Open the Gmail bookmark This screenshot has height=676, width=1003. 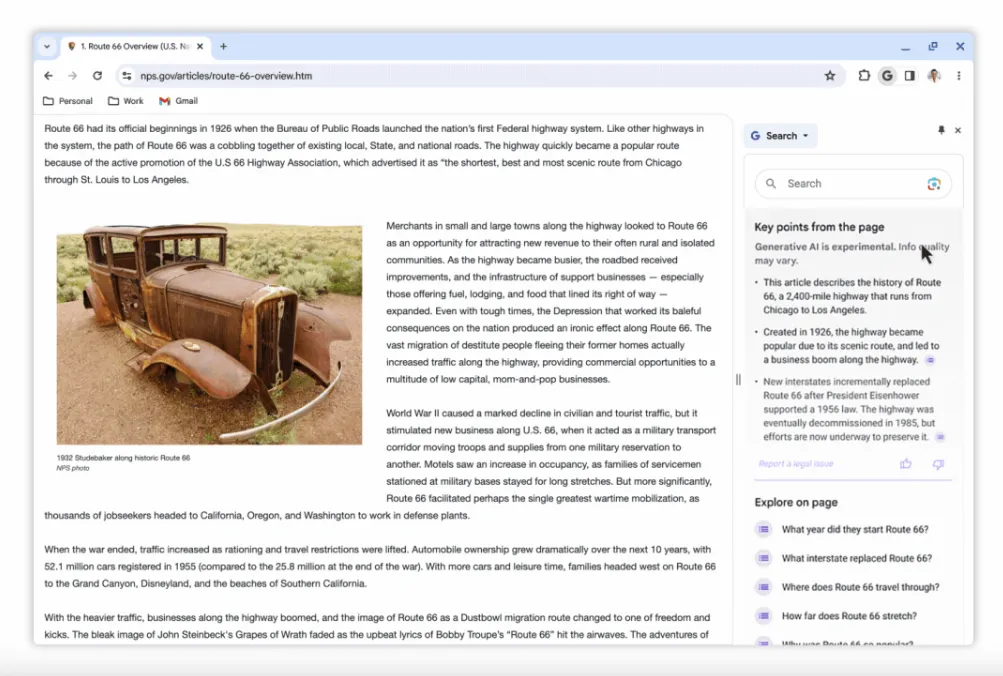point(178,101)
